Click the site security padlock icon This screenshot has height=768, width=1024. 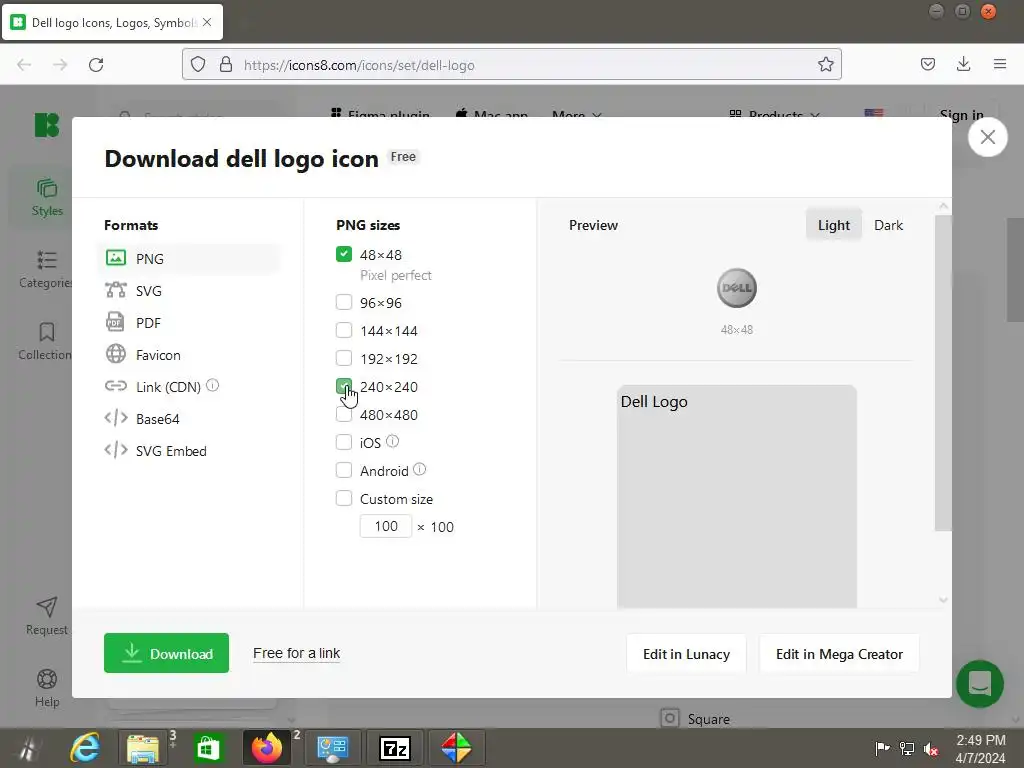(225, 64)
